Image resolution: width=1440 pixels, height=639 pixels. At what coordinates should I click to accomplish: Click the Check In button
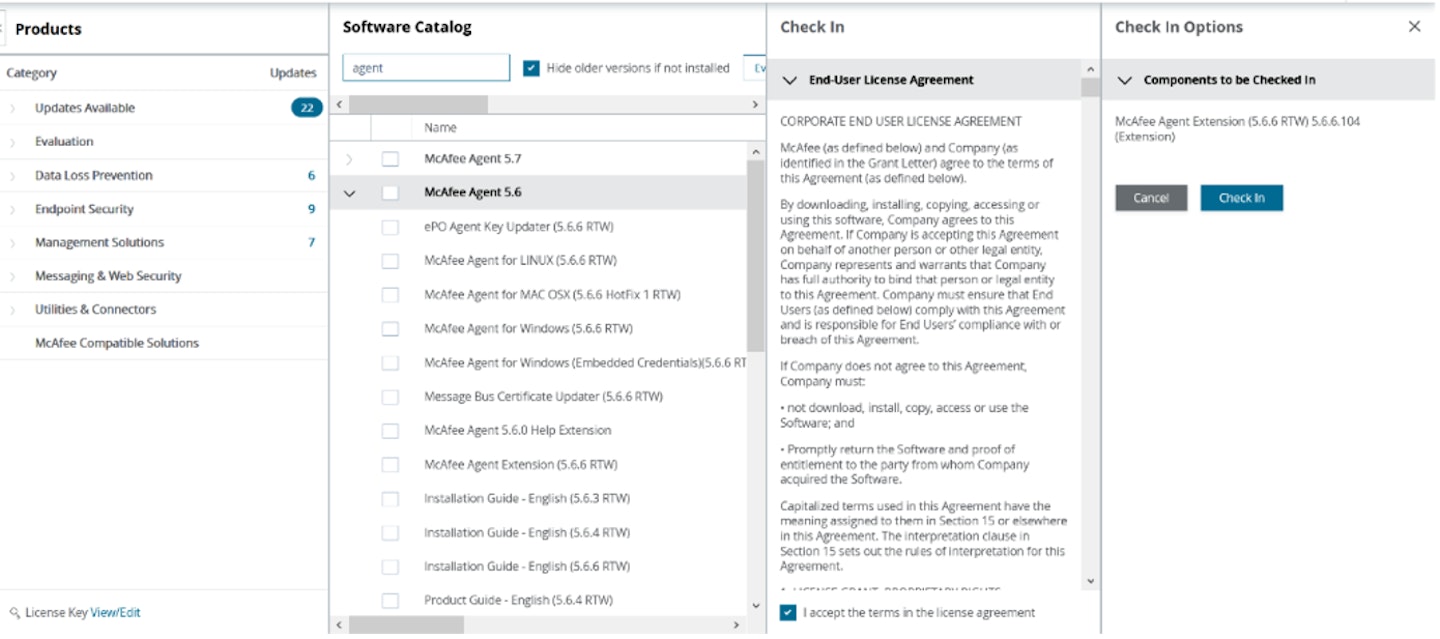(1241, 198)
